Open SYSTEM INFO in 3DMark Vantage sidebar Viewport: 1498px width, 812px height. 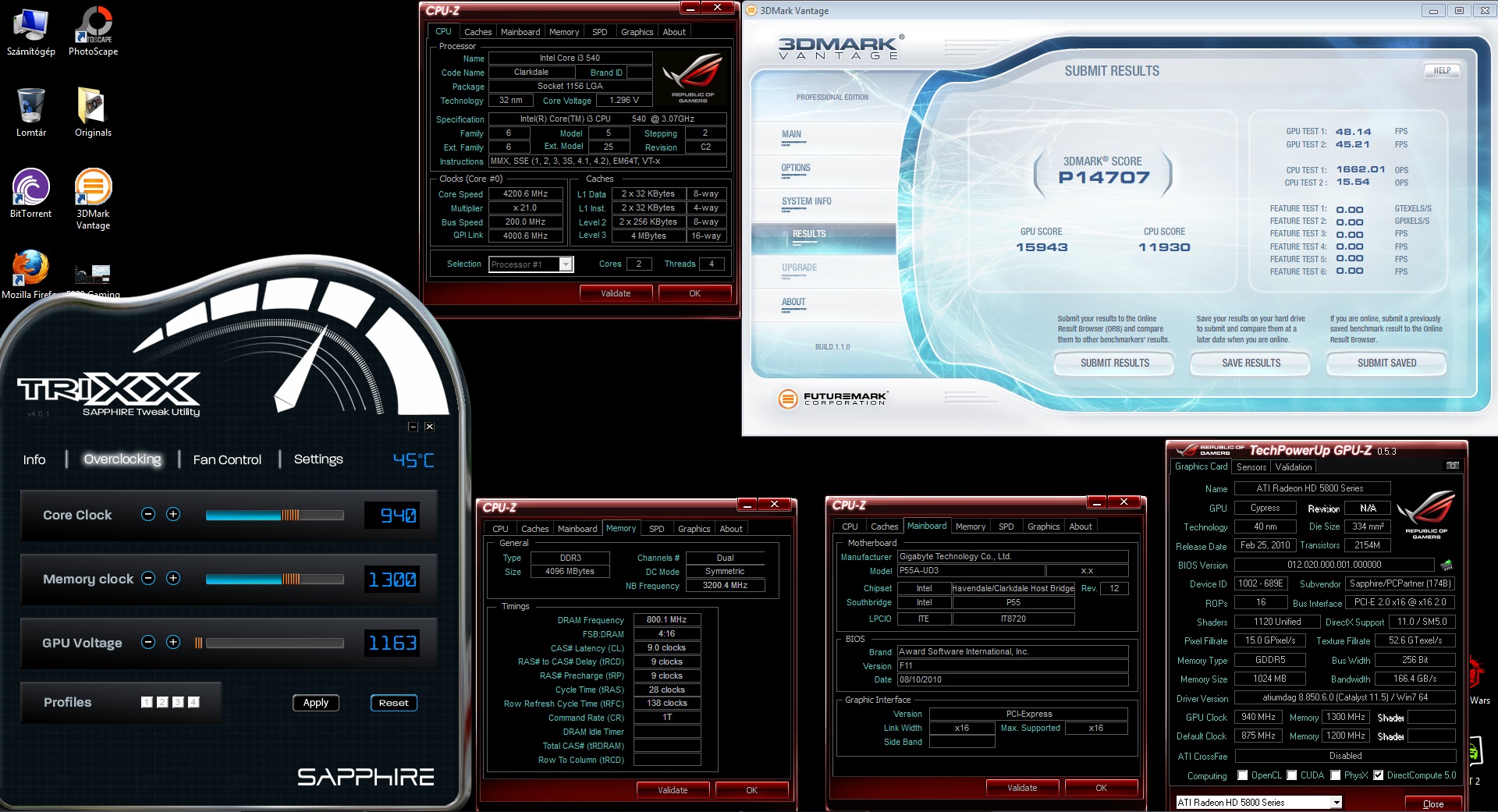pyautogui.click(x=806, y=201)
